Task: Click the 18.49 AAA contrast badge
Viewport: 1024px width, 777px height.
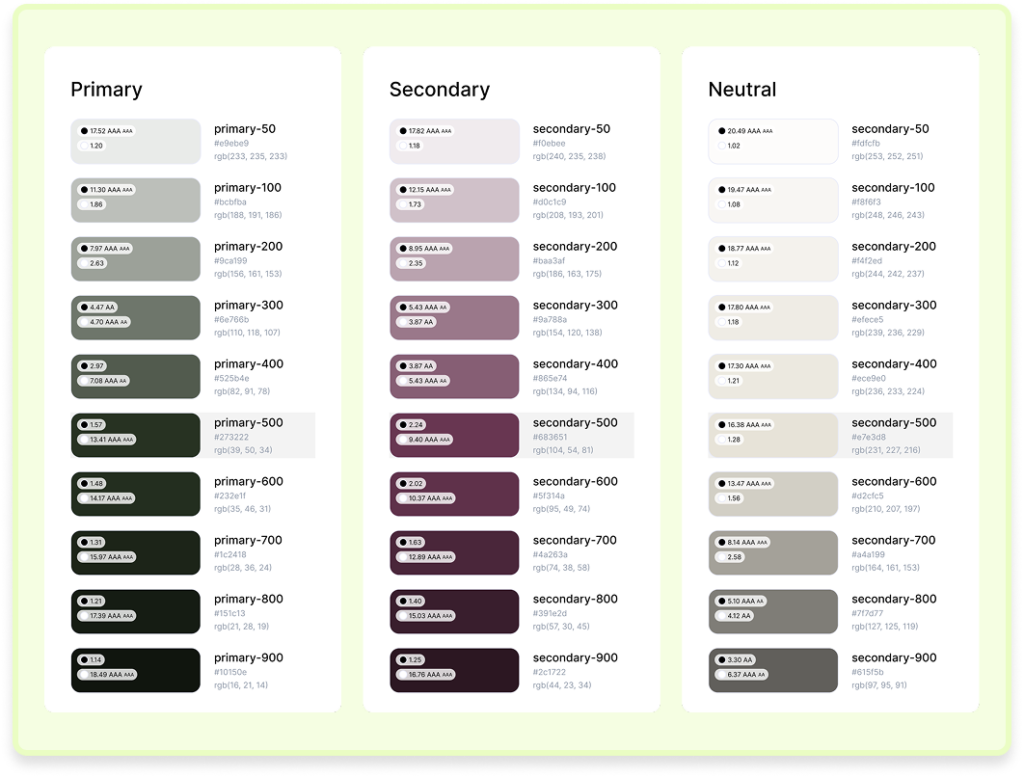Action: 107,674
